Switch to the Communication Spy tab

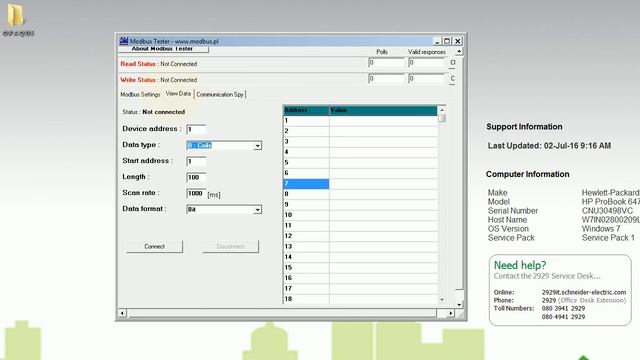coord(220,94)
